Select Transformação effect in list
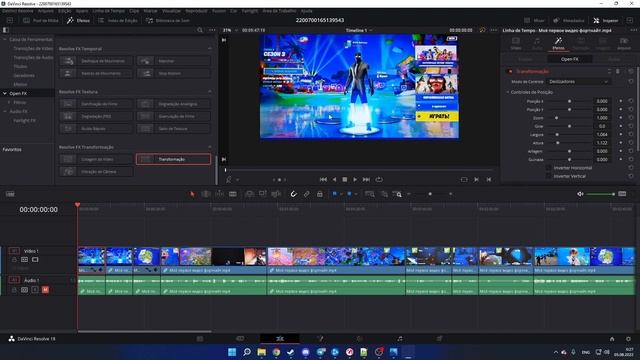Viewport: 640px width, 360px height. [173, 159]
